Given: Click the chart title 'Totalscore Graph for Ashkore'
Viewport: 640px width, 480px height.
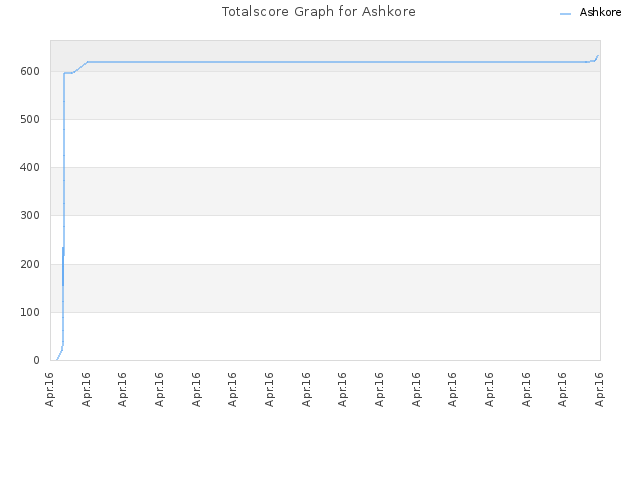Looking at the screenshot, I should coord(318,12).
